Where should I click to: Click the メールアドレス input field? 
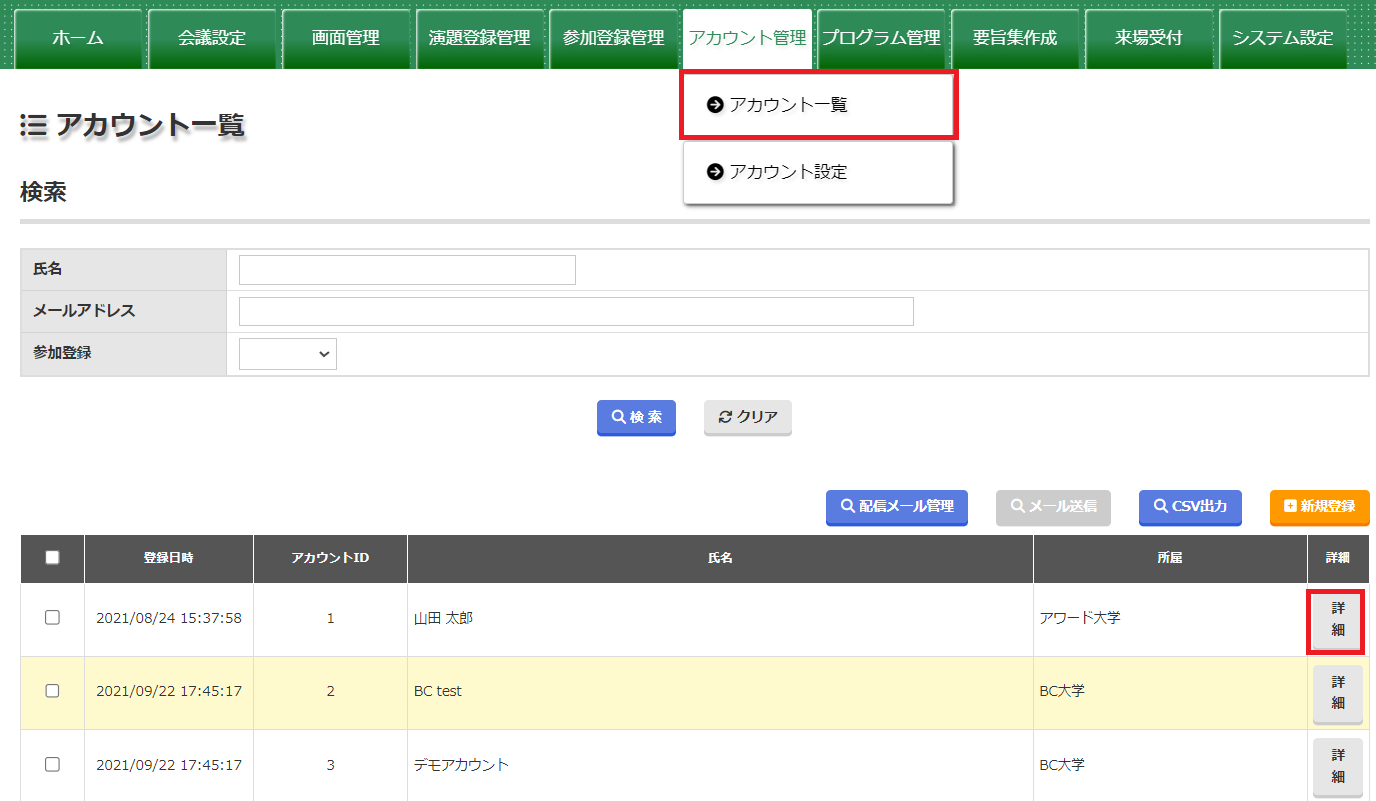tap(576, 311)
